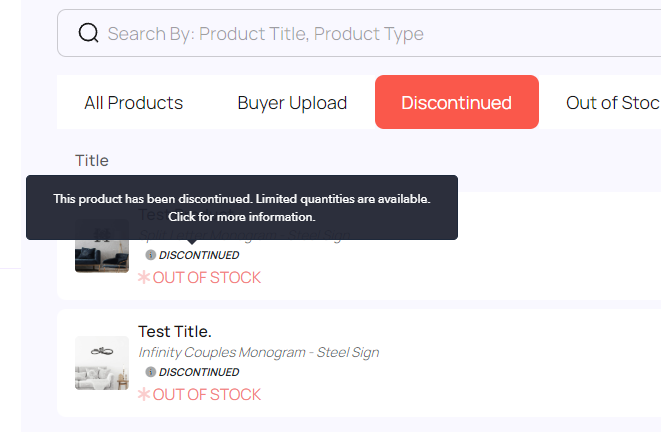
Task: Click DISCONTINUED label on Split Letter Monogram row
Action: [x=199, y=255]
